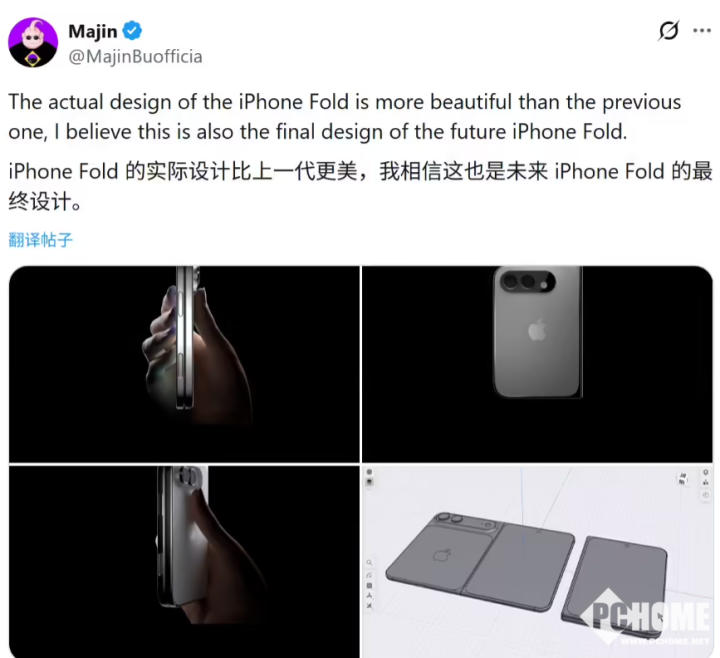Open the side-view folded phone image

[184, 364]
